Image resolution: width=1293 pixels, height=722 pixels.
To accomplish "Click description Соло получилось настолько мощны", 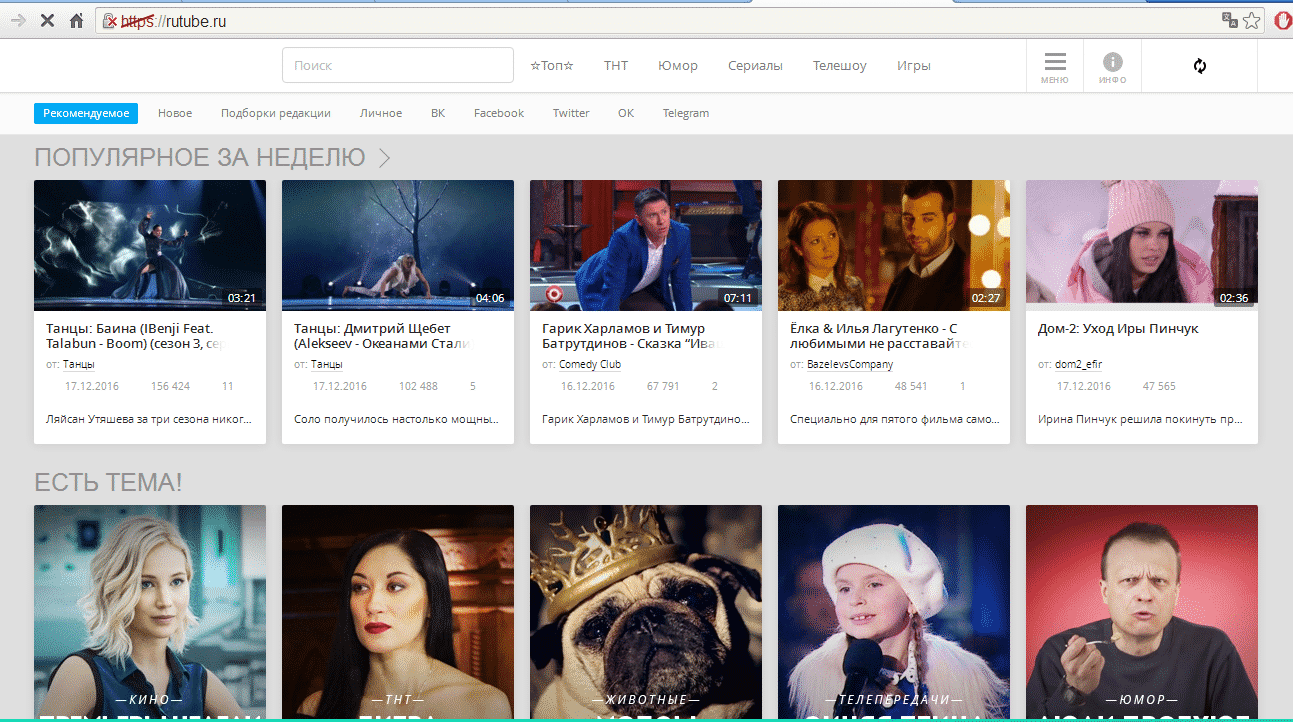I will (x=396, y=420).
